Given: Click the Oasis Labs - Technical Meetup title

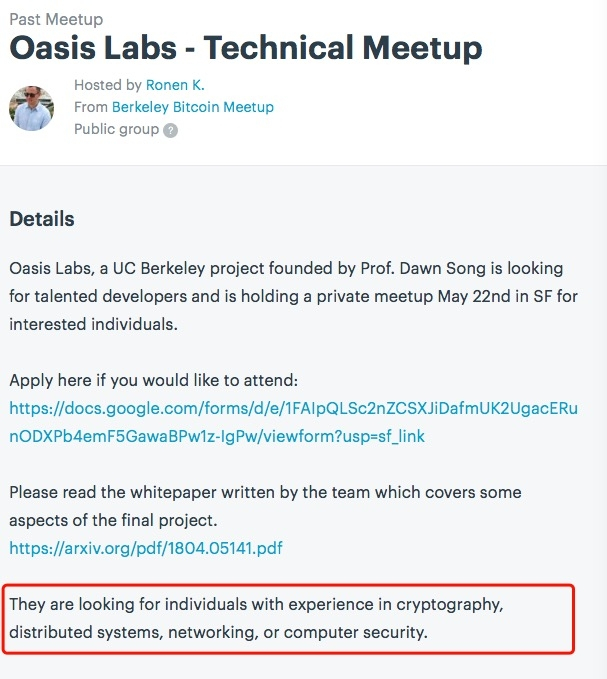Looking at the screenshot, I should (246, 47).
